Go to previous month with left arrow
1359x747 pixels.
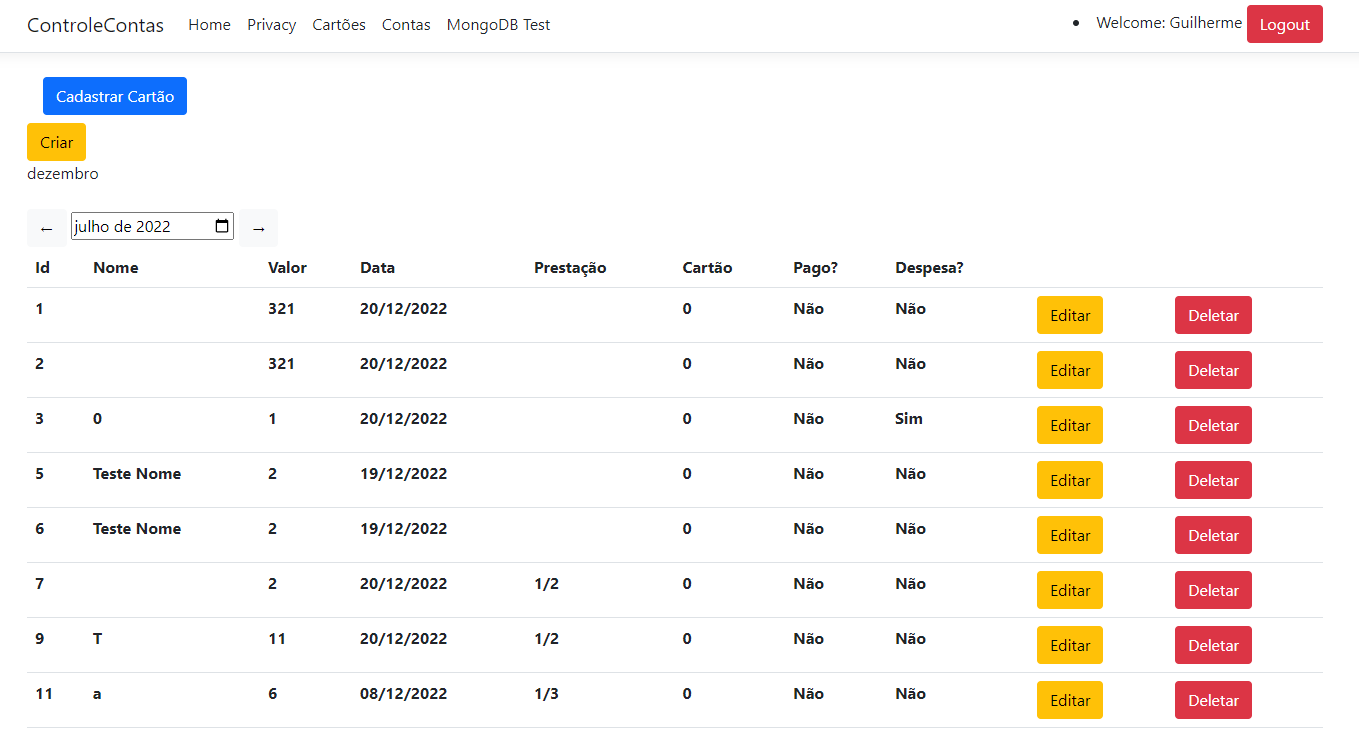tap(46, 228)
